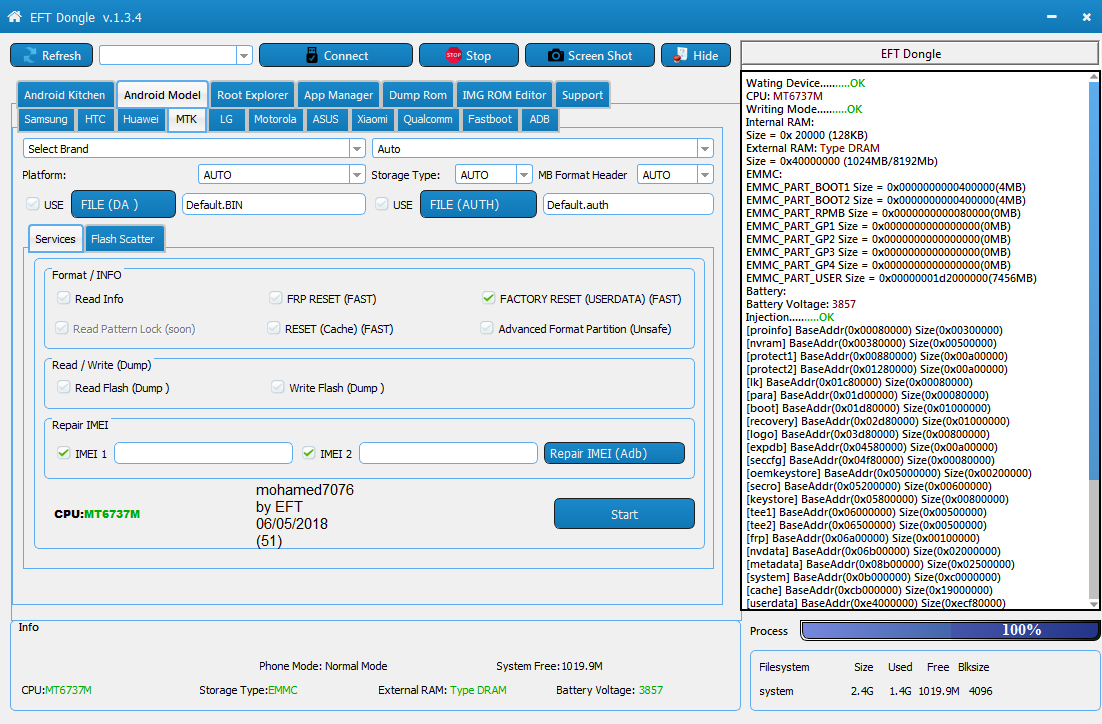The image size is (1102, 724).
Task: Minimize the EFT Dongle window
Action: coord(1051,16)
